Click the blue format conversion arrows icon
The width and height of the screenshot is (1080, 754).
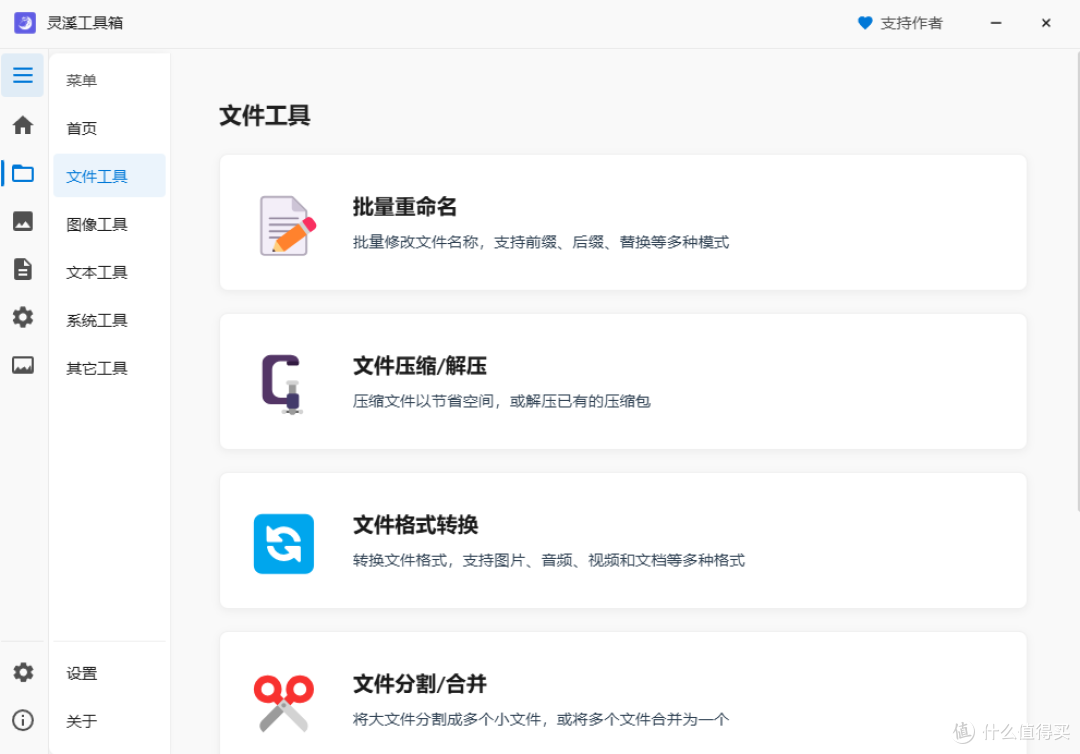tap(284, 543)
